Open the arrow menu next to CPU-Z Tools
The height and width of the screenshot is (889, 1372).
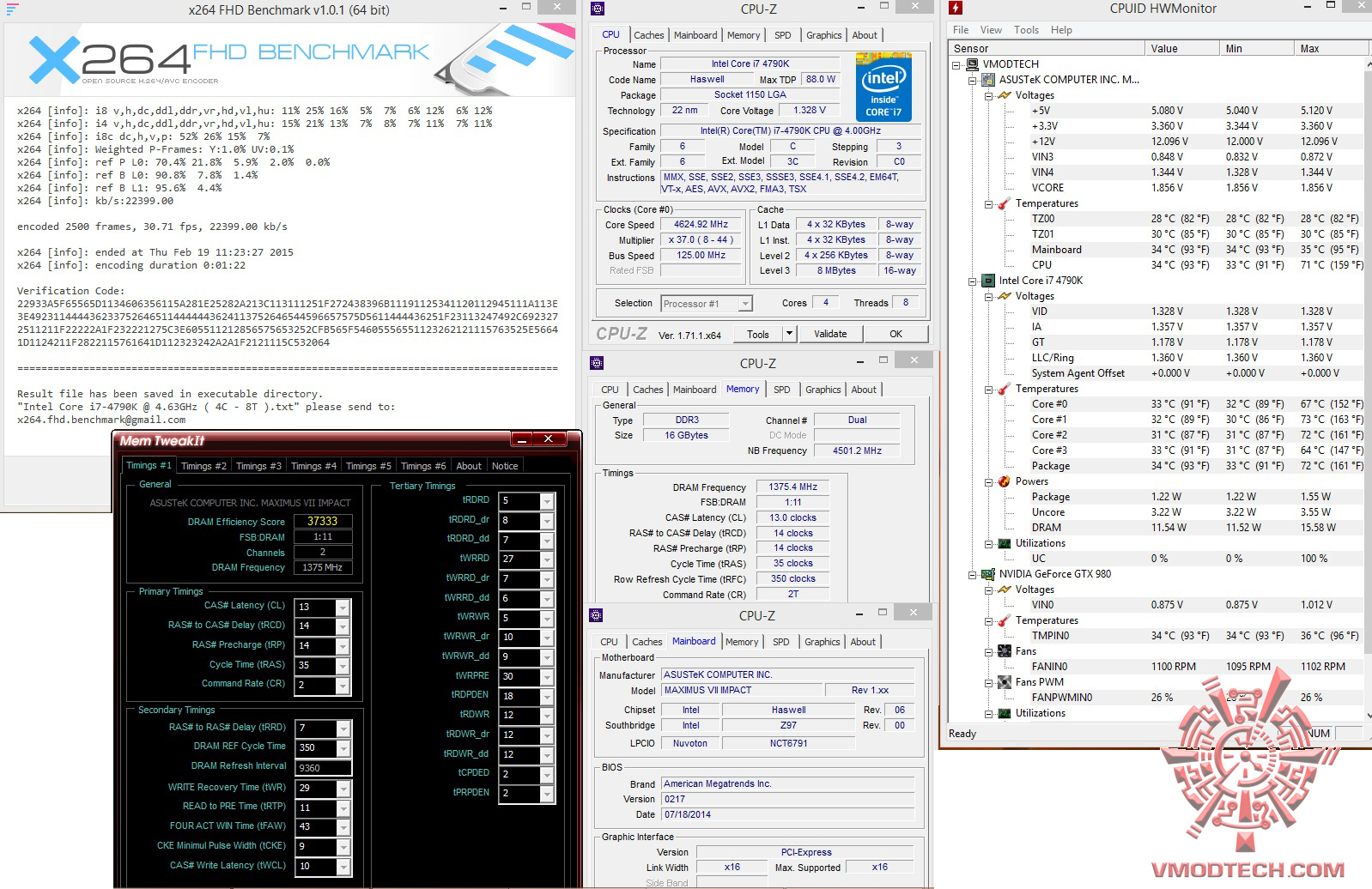point(790,334)
